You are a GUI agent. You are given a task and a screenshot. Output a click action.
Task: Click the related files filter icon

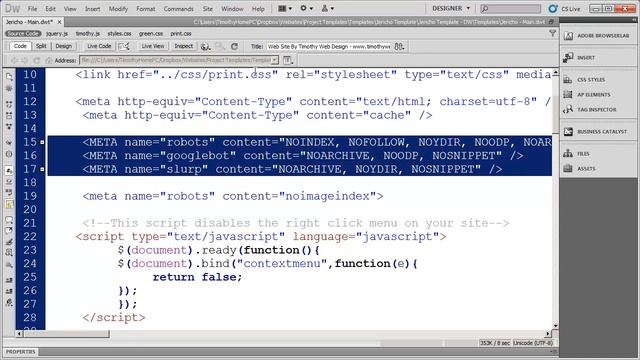(553, 33)
